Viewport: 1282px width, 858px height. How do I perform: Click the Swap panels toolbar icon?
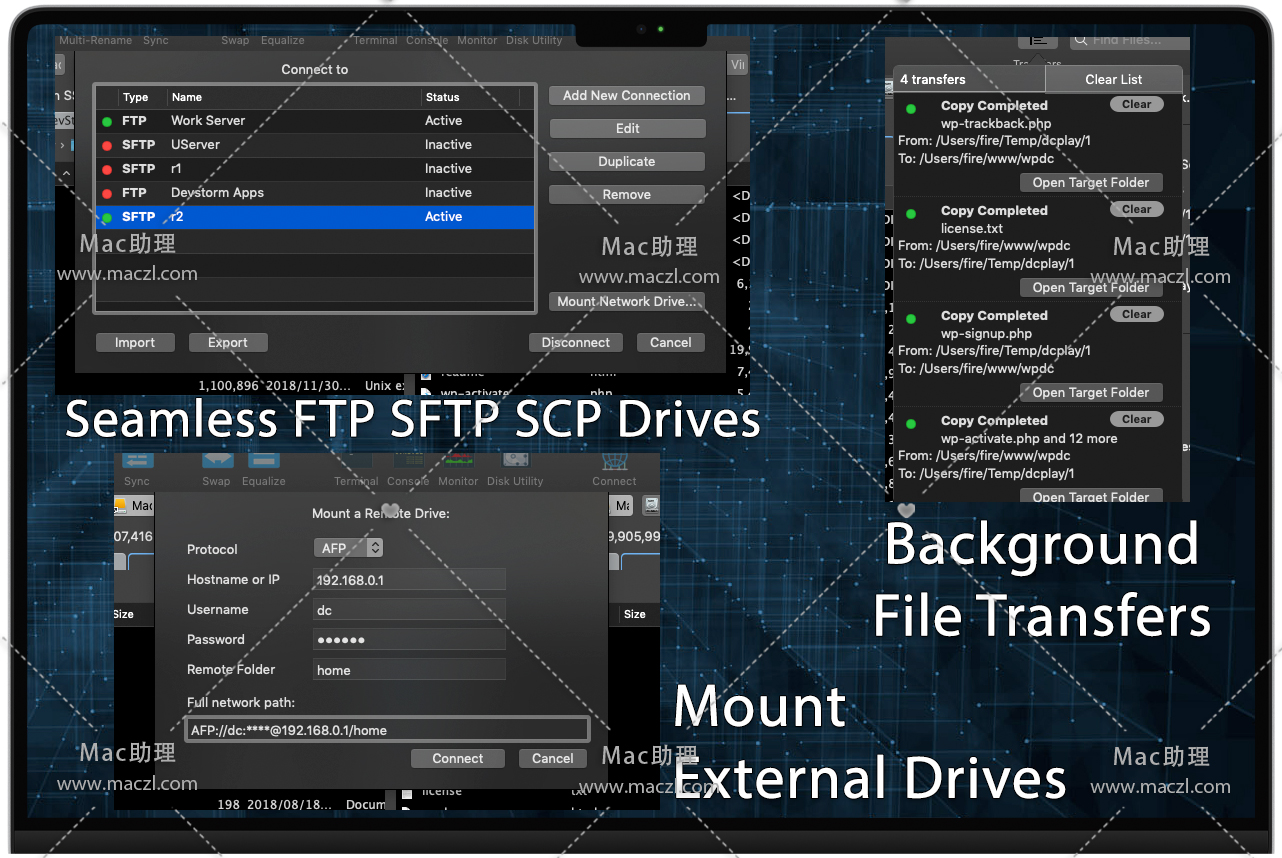[x=216, y=462]
